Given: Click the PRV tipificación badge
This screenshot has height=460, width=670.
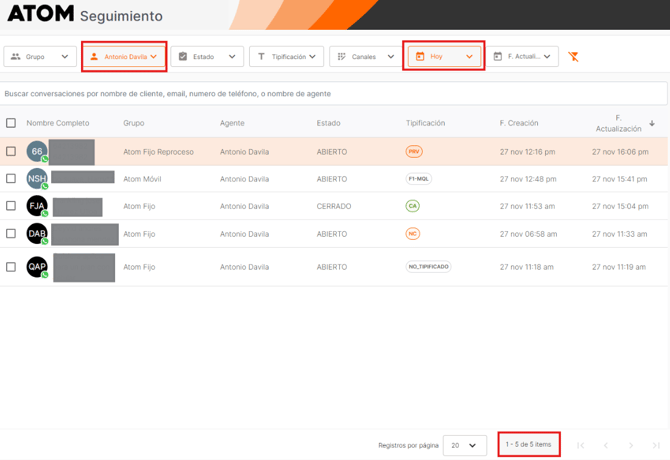Looking at the screenshot, I should coord(414,152).
